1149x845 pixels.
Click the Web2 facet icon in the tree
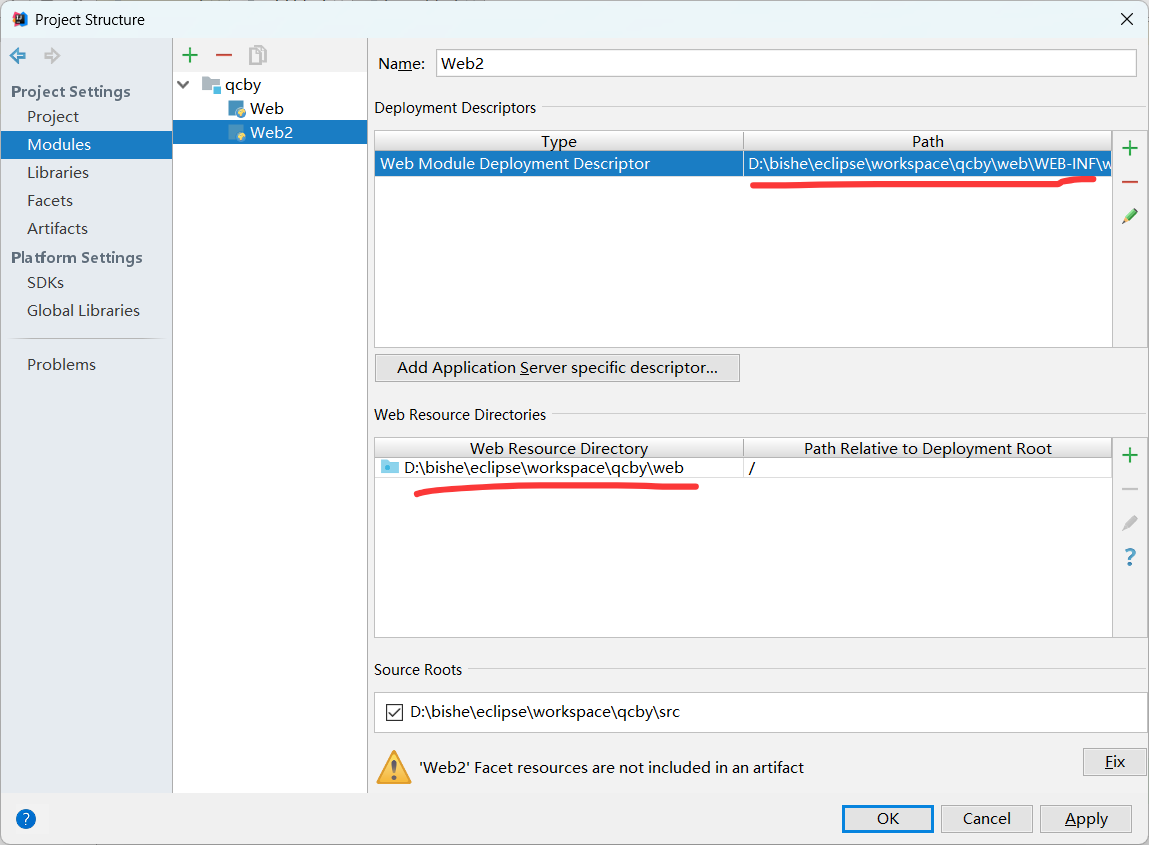coord(237,133)
